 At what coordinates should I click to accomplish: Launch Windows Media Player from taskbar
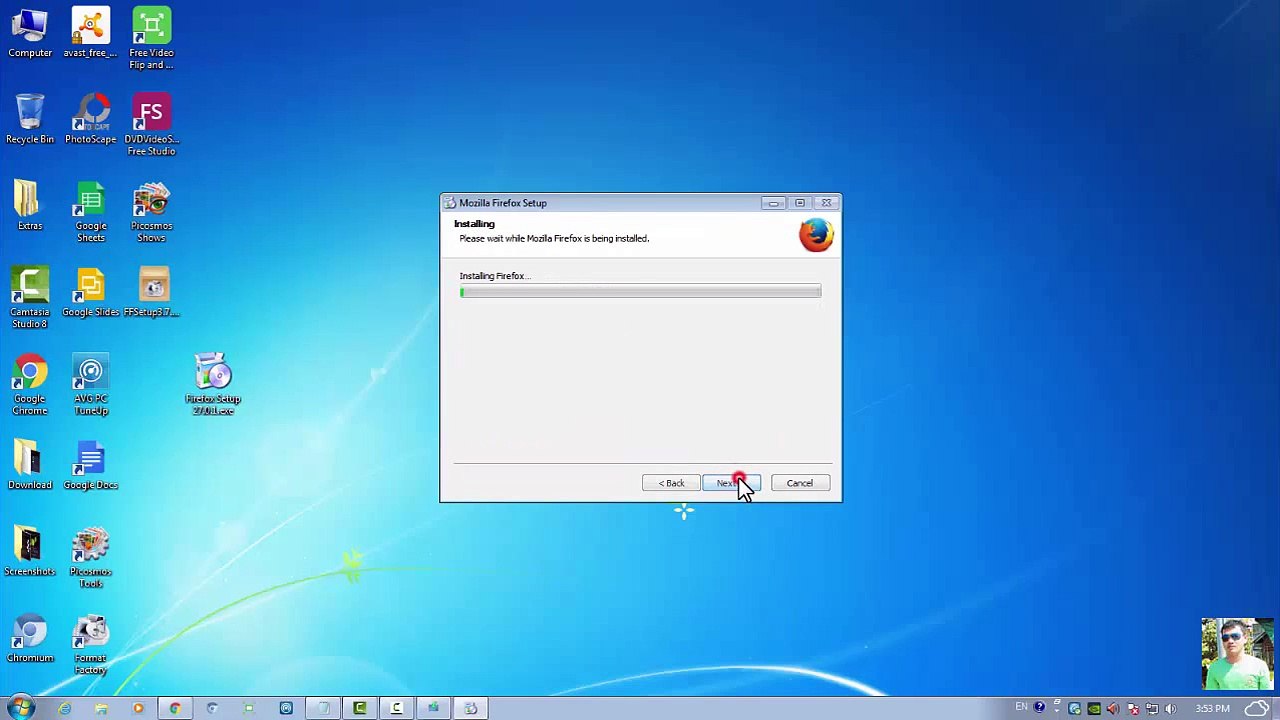tap(138, 709)
